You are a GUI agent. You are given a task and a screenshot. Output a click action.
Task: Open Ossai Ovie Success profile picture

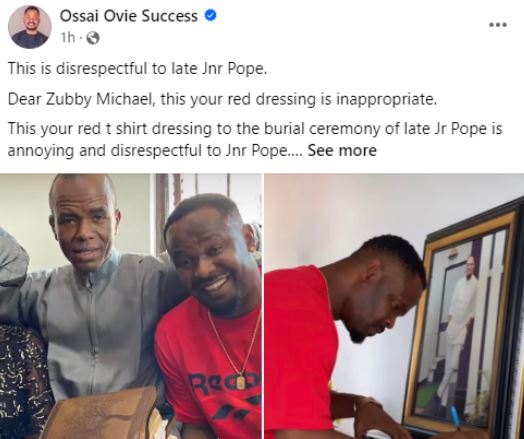click(x=30, y=27)
